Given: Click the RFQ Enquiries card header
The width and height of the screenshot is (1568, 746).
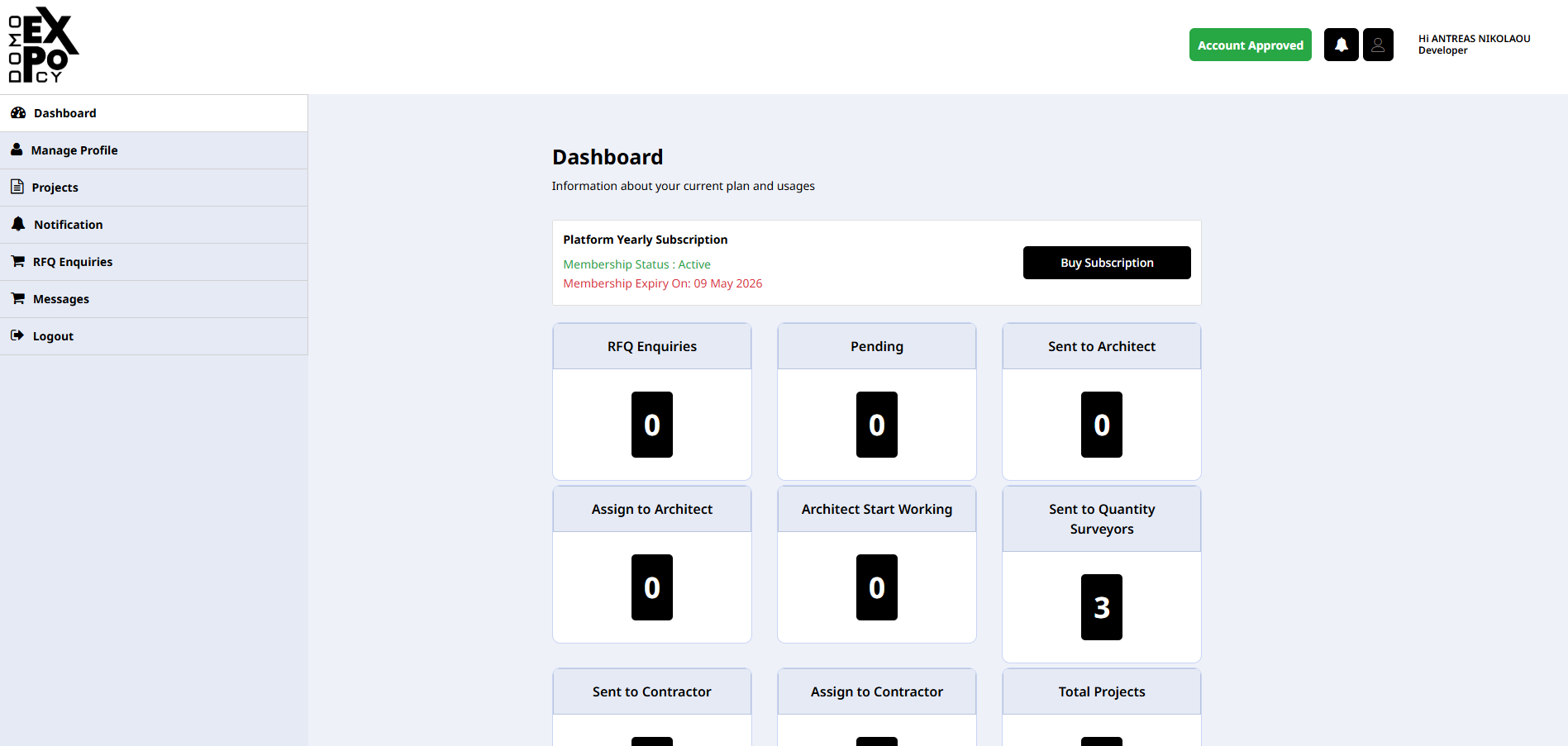Looking at the screenshot, I should click(x=652, y=346).
